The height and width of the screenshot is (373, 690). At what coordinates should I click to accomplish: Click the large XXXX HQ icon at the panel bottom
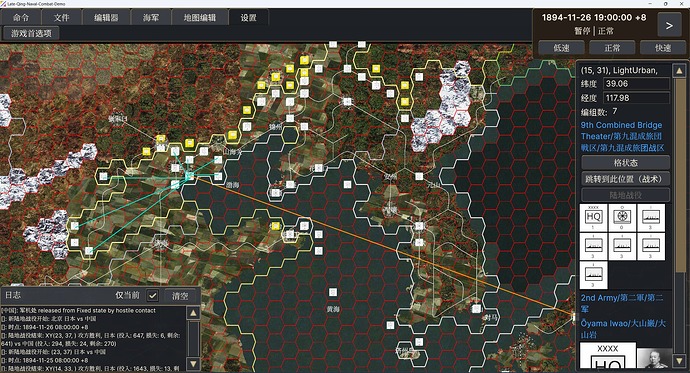[608, 356]
